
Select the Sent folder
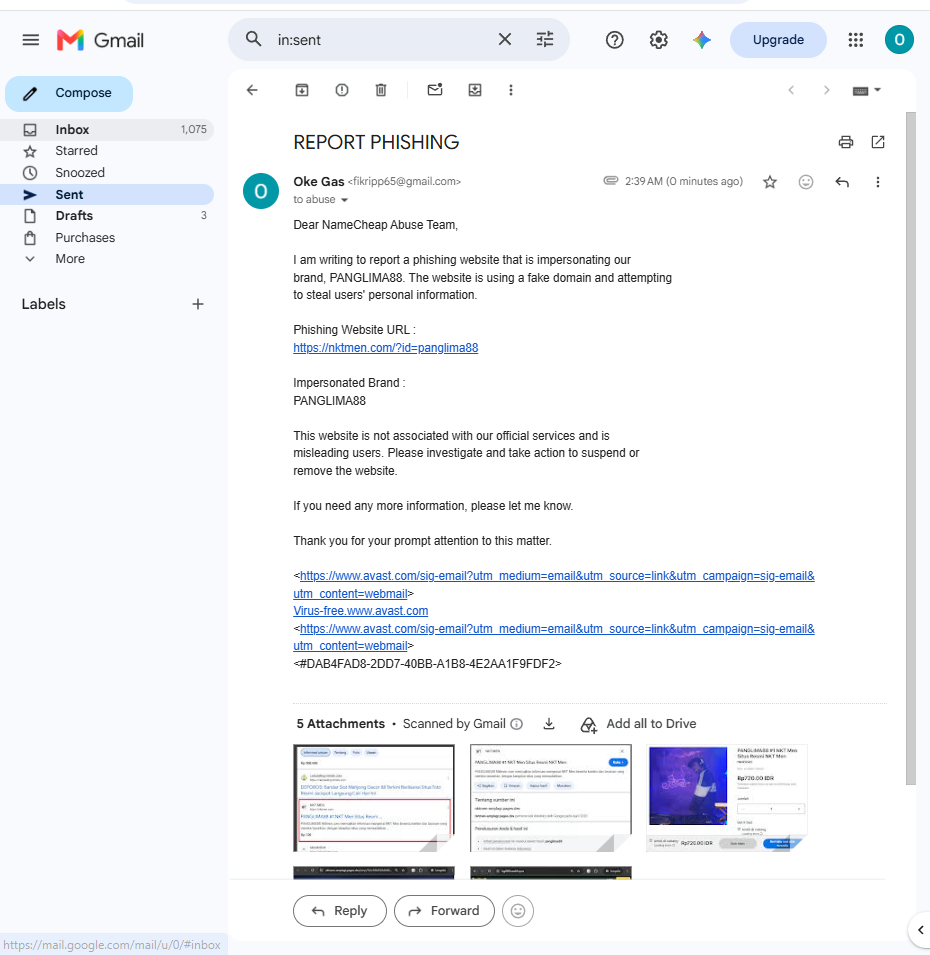point(107,194)
